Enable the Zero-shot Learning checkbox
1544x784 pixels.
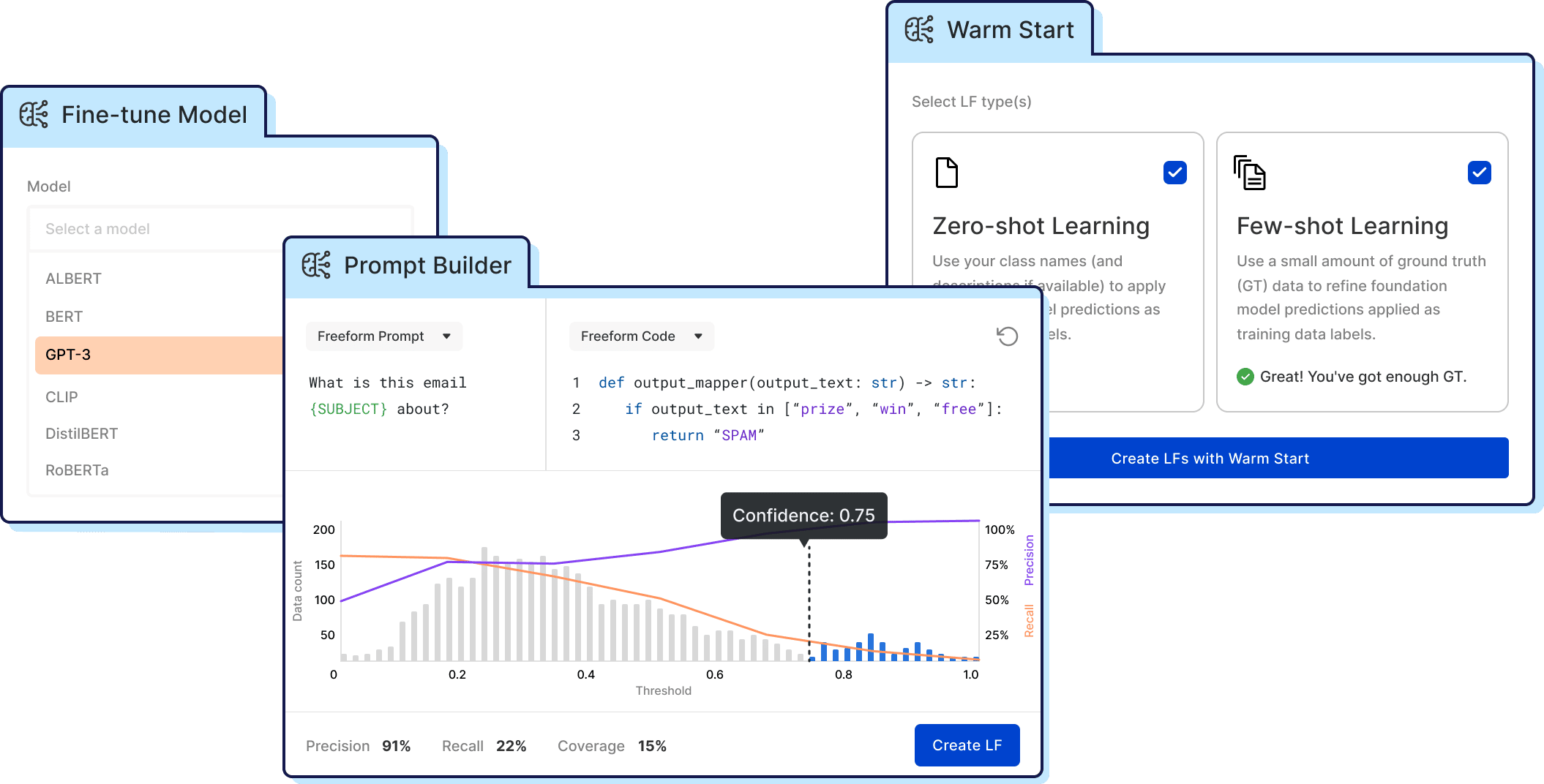pyautogui.click(x=1174, y=173)
